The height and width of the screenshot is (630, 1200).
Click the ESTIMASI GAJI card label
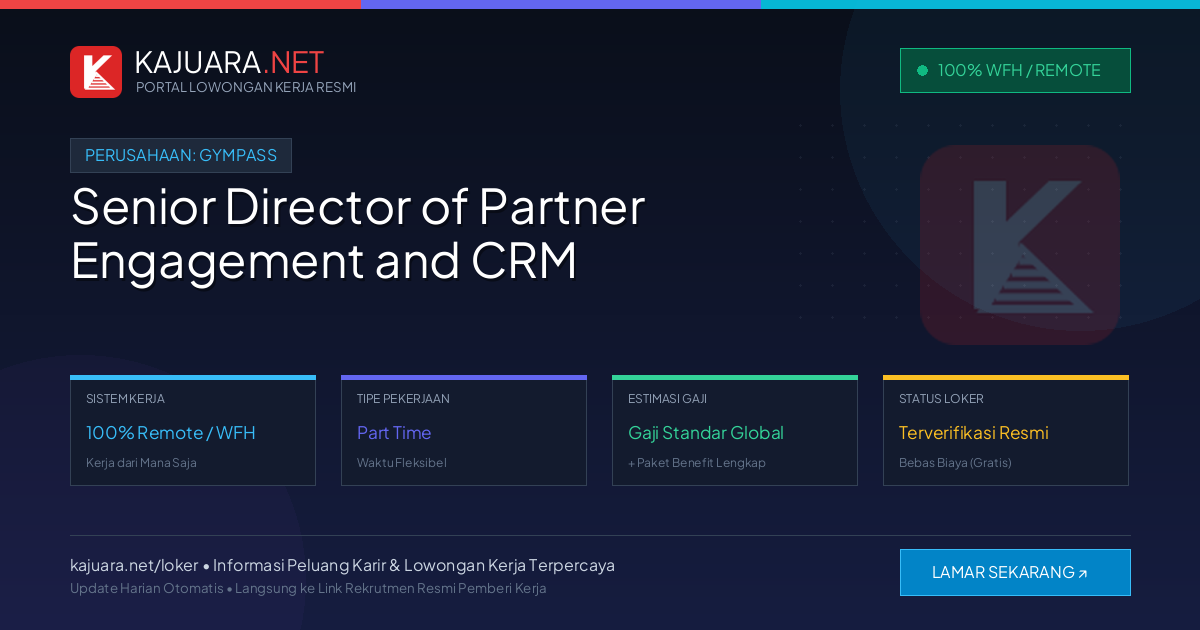click(x=667, y=398)
